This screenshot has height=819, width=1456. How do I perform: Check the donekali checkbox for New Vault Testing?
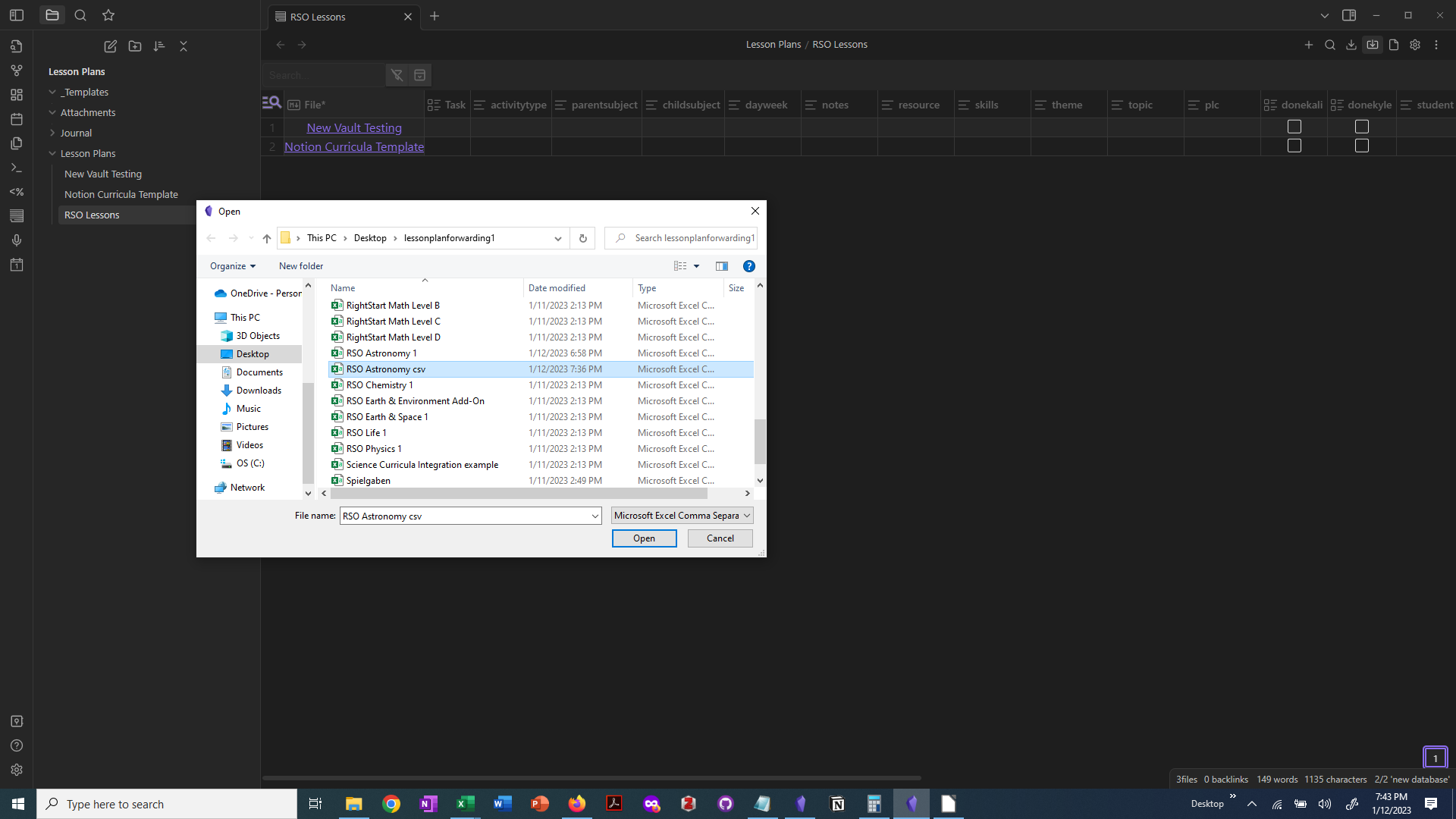point(1294,127)
